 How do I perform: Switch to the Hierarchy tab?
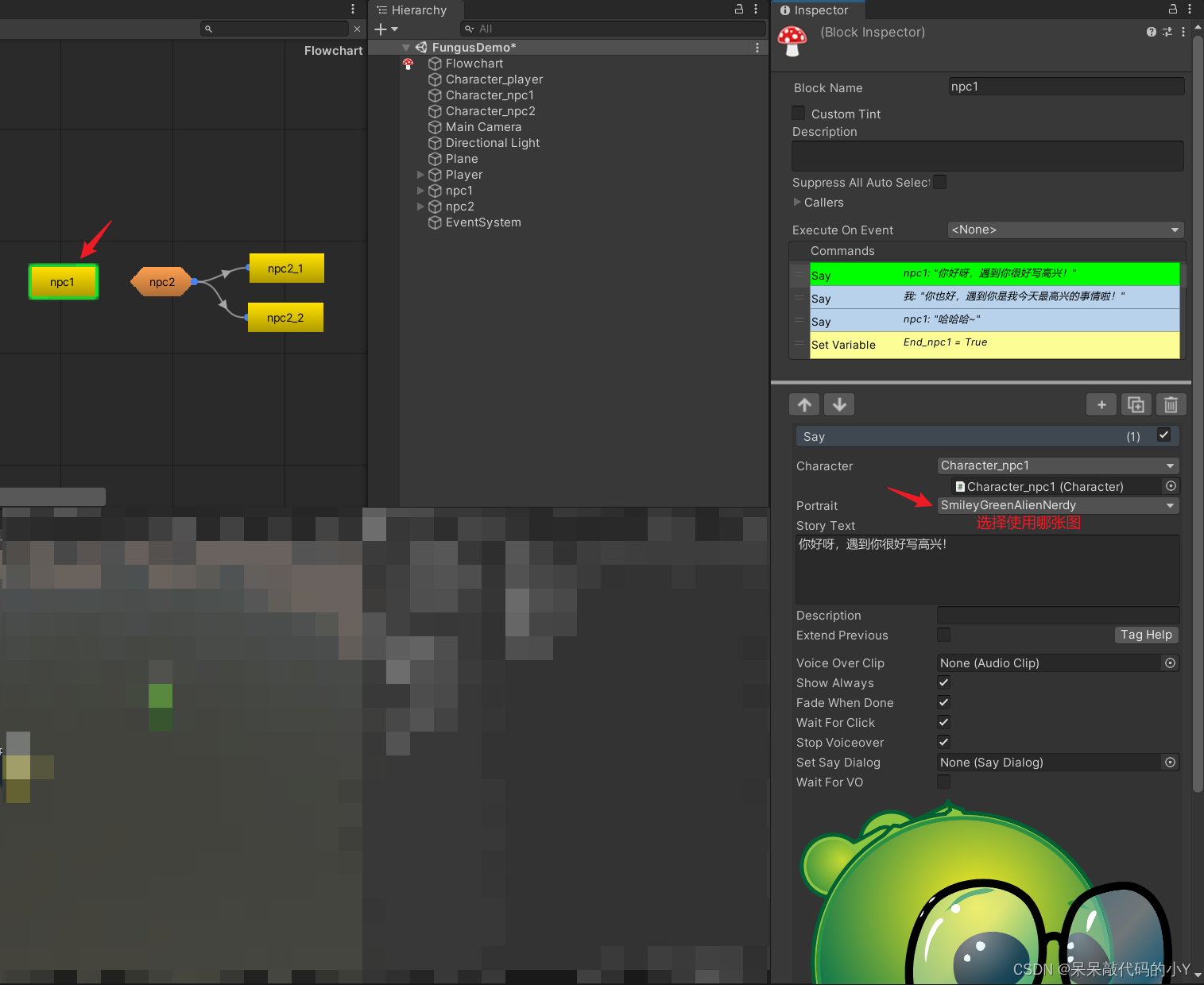click(414, 10)
